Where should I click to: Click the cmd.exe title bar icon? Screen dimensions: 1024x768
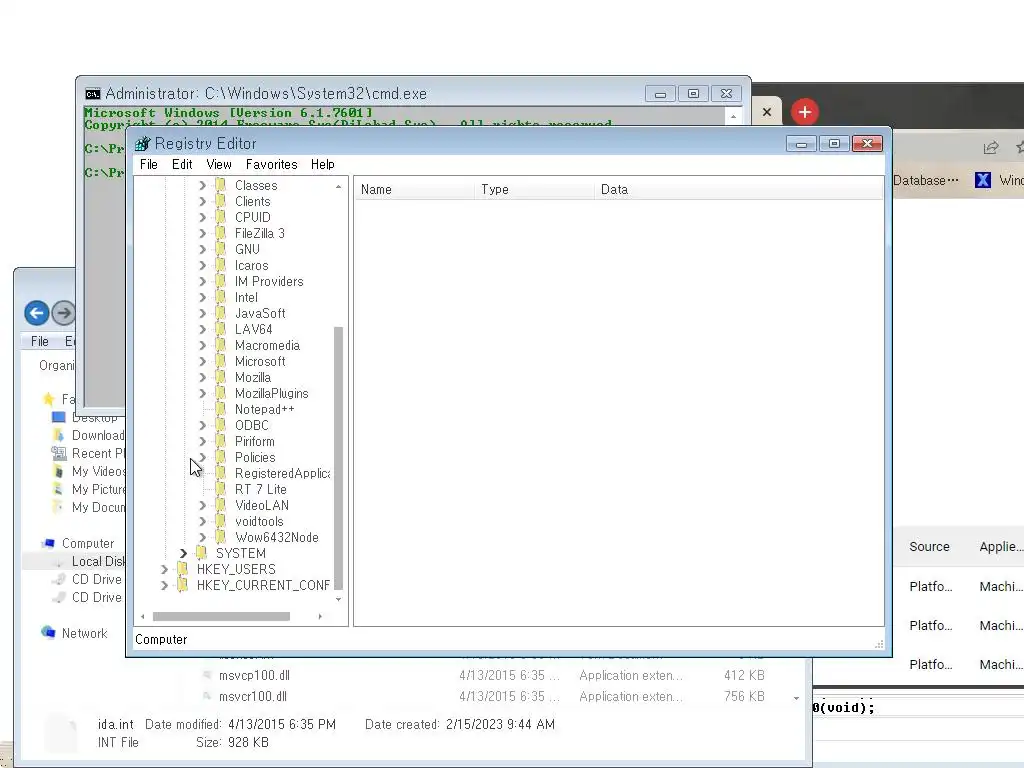[93, 93]
